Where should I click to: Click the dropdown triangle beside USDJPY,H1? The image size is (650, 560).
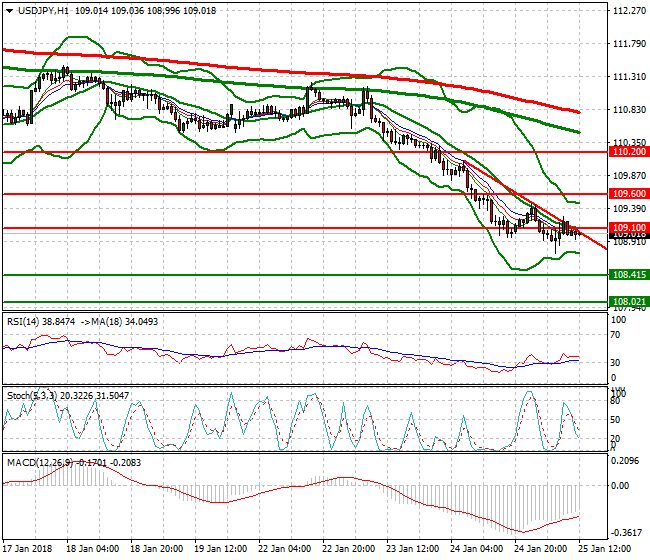click(9, 11)
